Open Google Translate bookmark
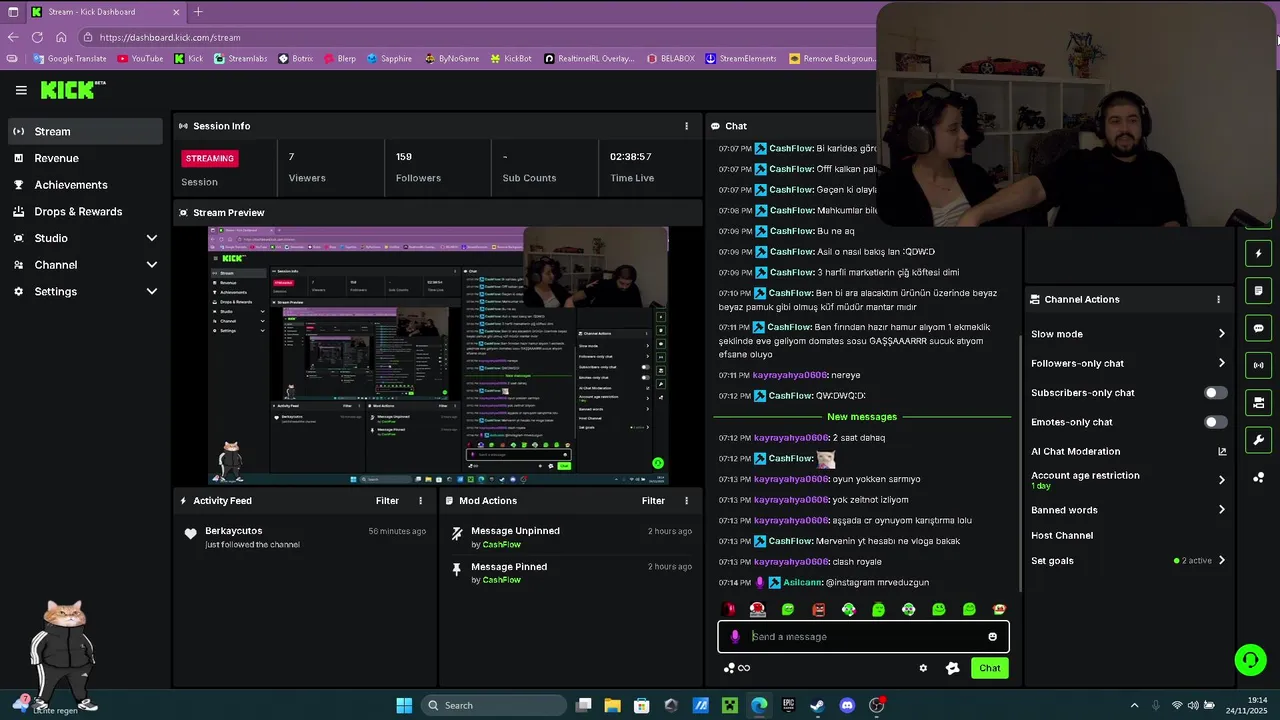 tap(69, 59)
